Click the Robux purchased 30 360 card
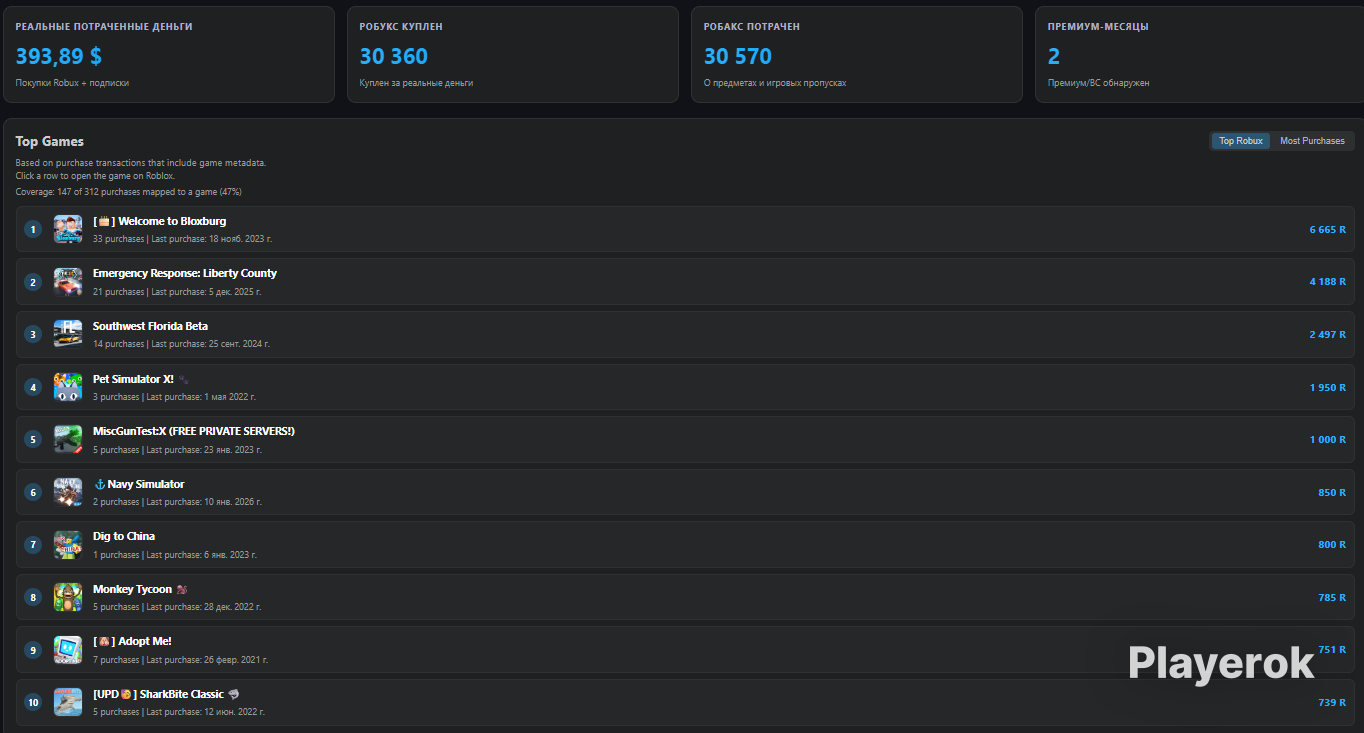Screen dimensions: 1364x733 click(513, 55)
